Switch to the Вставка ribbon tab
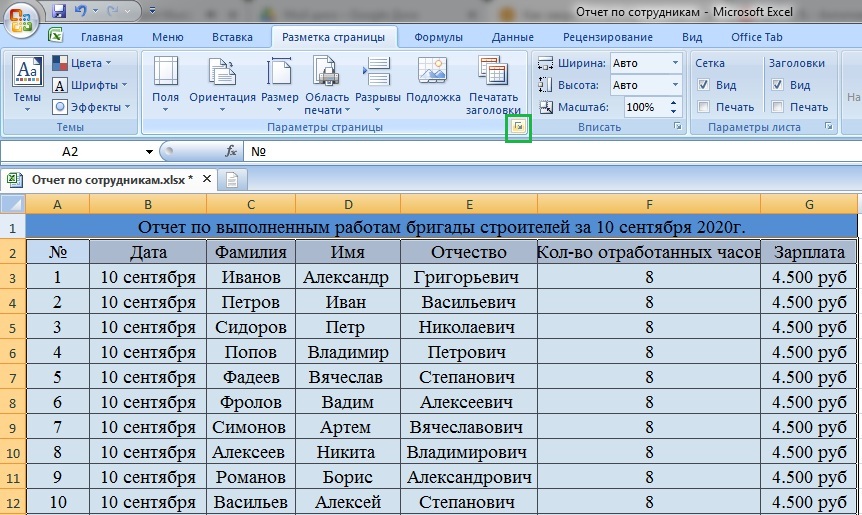The height and width of the screenshot is (515, 862). tap(232, 37)
